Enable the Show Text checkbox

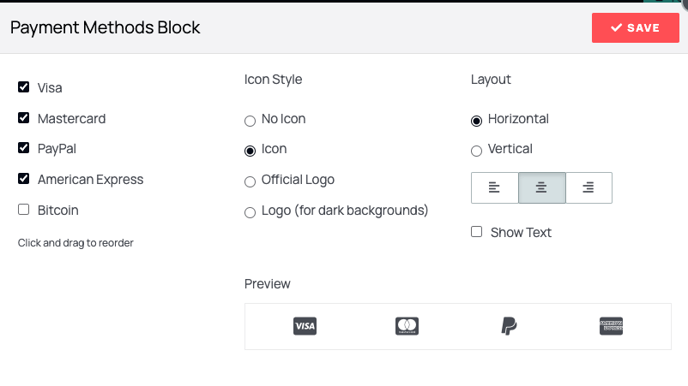(477, 231)
